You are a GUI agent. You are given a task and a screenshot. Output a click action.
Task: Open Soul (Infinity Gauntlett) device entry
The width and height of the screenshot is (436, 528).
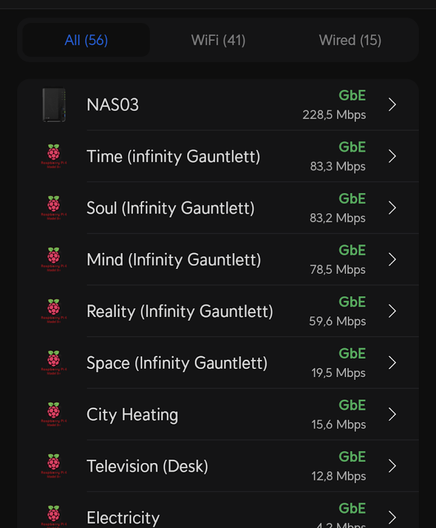219,208
